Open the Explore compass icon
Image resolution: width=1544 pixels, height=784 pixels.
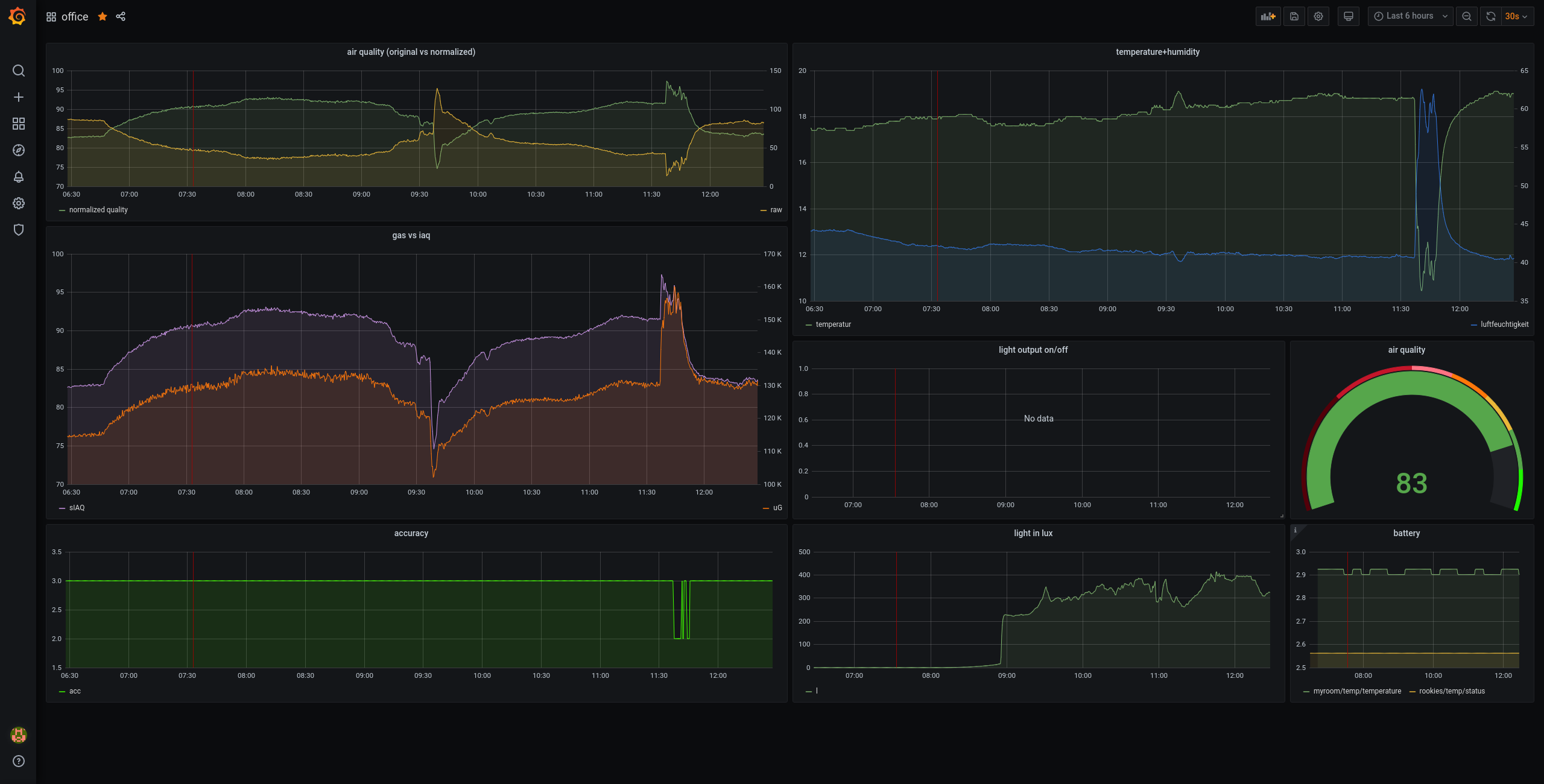[x=19, y=150]
